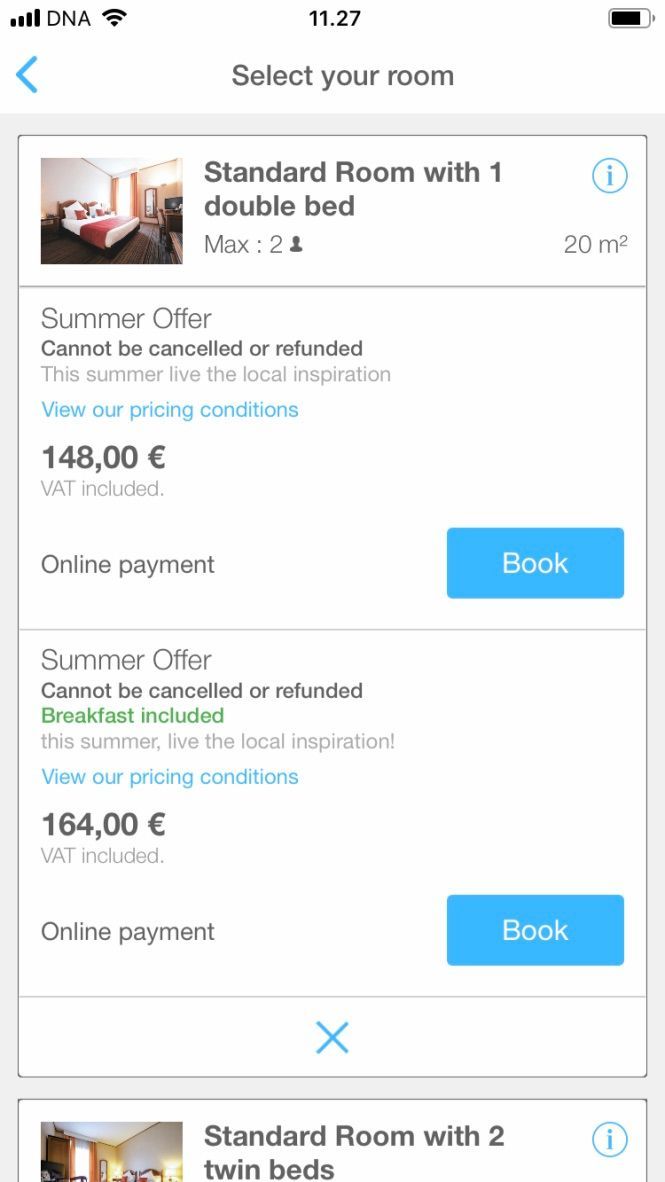Image resolution: width=665 pixels, height=1182 pixels.
Task: Tap the cellular signal bars icon
Action: 26,19
